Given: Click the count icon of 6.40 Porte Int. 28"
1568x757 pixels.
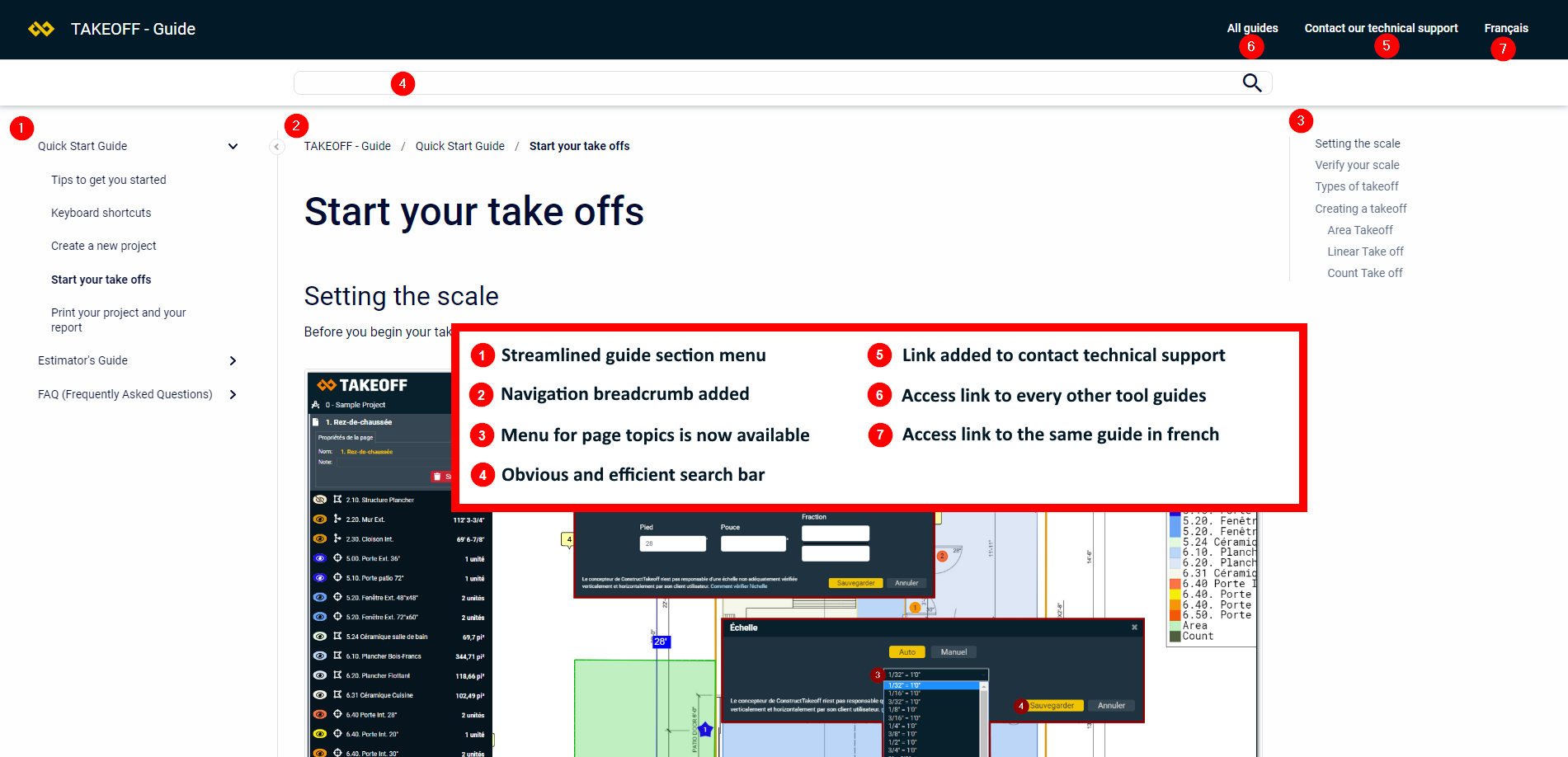Looking at the screenshot, I should (x=337, y=714).
